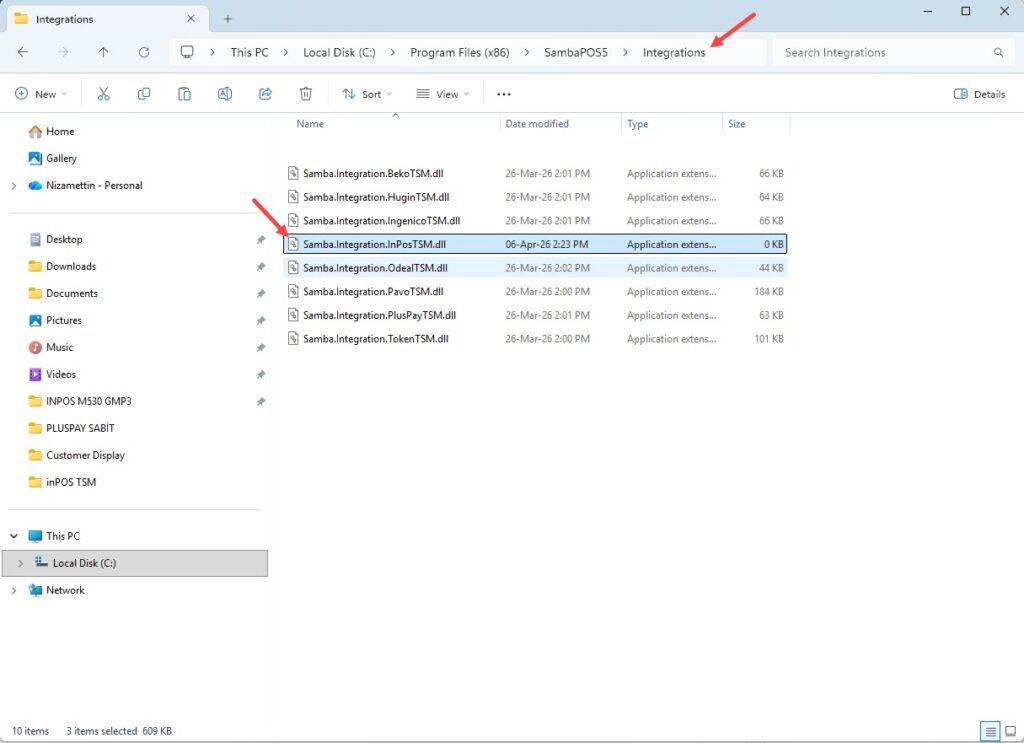Image resolution: width=1024 pixels, height=743 pixels.
Task: Open the See more ellipsis menu
Action: [x=504, y=94]
